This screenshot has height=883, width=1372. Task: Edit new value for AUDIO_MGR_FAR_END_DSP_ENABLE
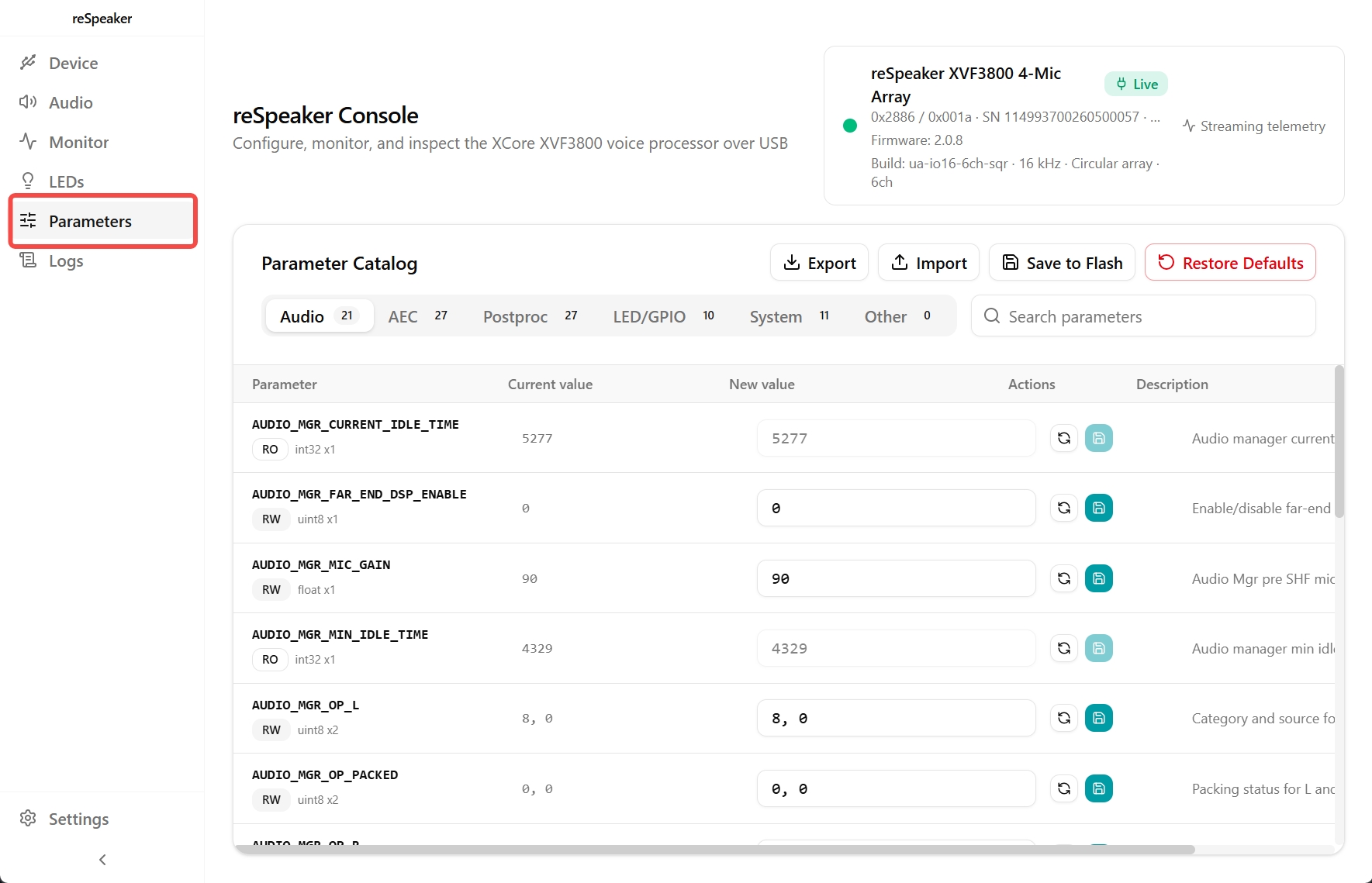pos(897,508)
